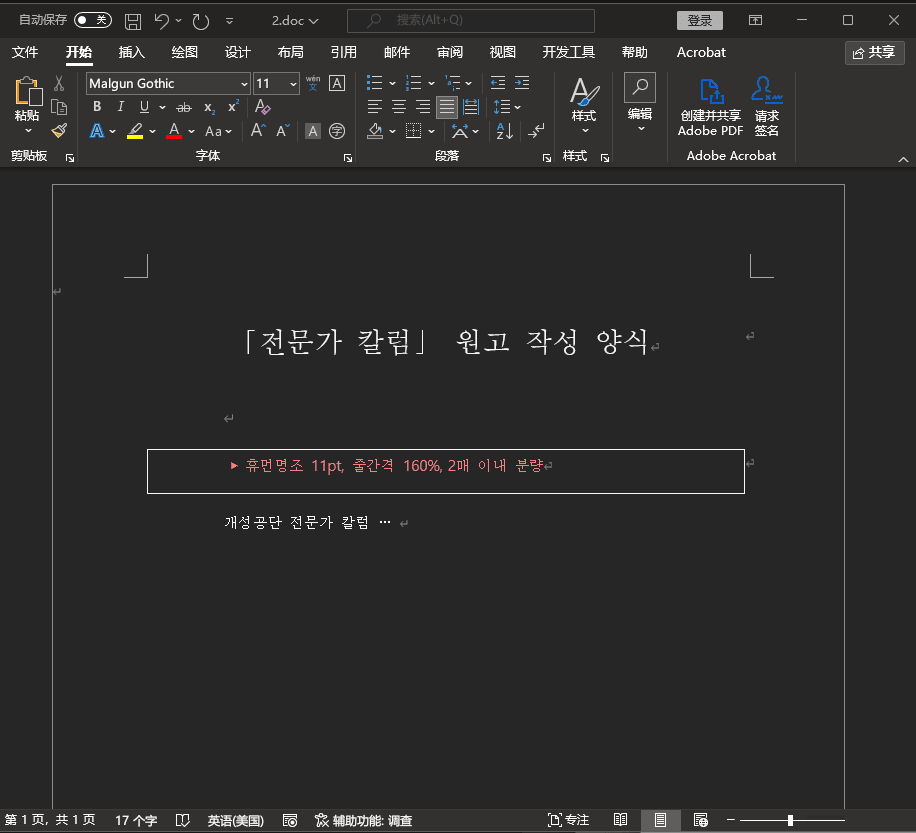Open the phonetic guide (wén) tool
Viewport: 916px width, 833px height.
click(313, 83)
